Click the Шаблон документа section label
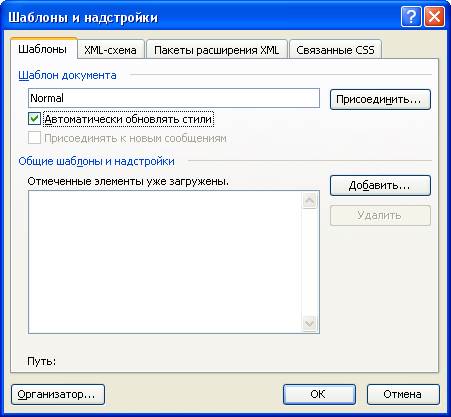Screen dimensions: 451x417 pos(67,75)
